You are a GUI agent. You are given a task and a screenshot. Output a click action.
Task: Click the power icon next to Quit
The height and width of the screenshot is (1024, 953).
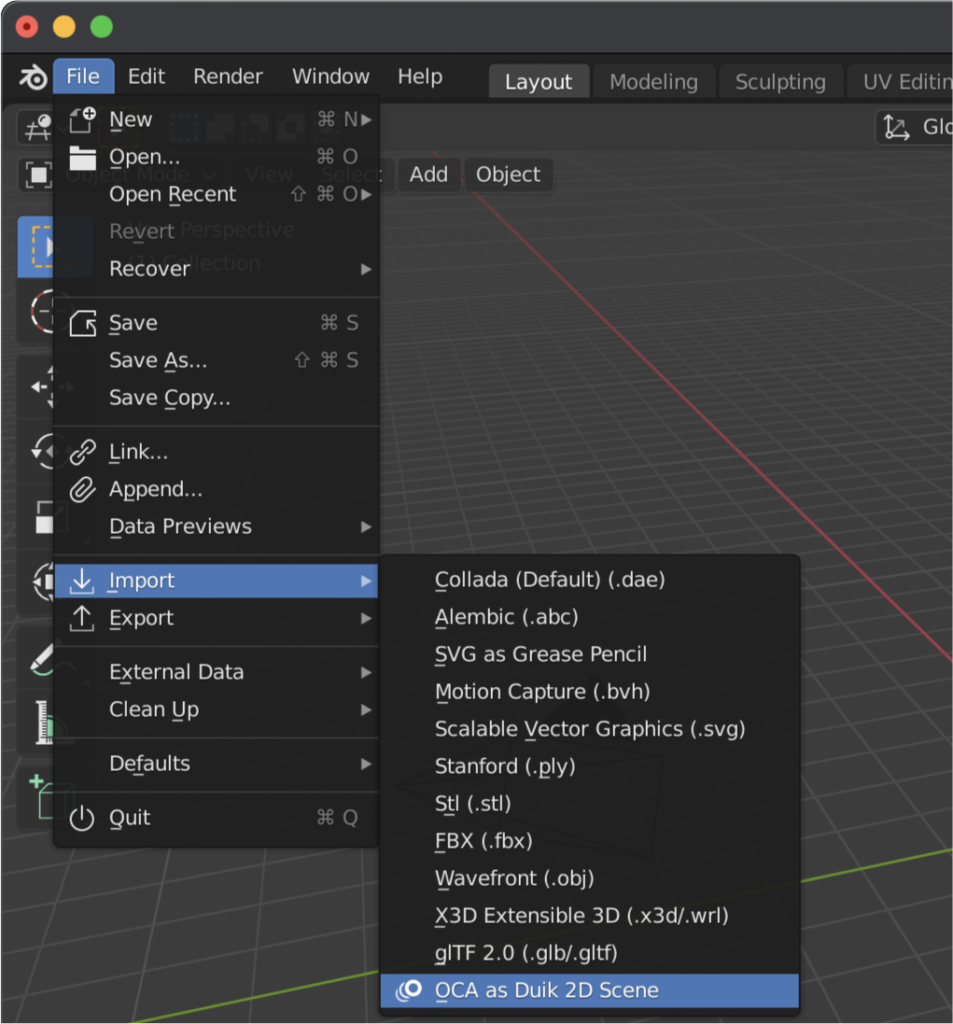point(82,818)
